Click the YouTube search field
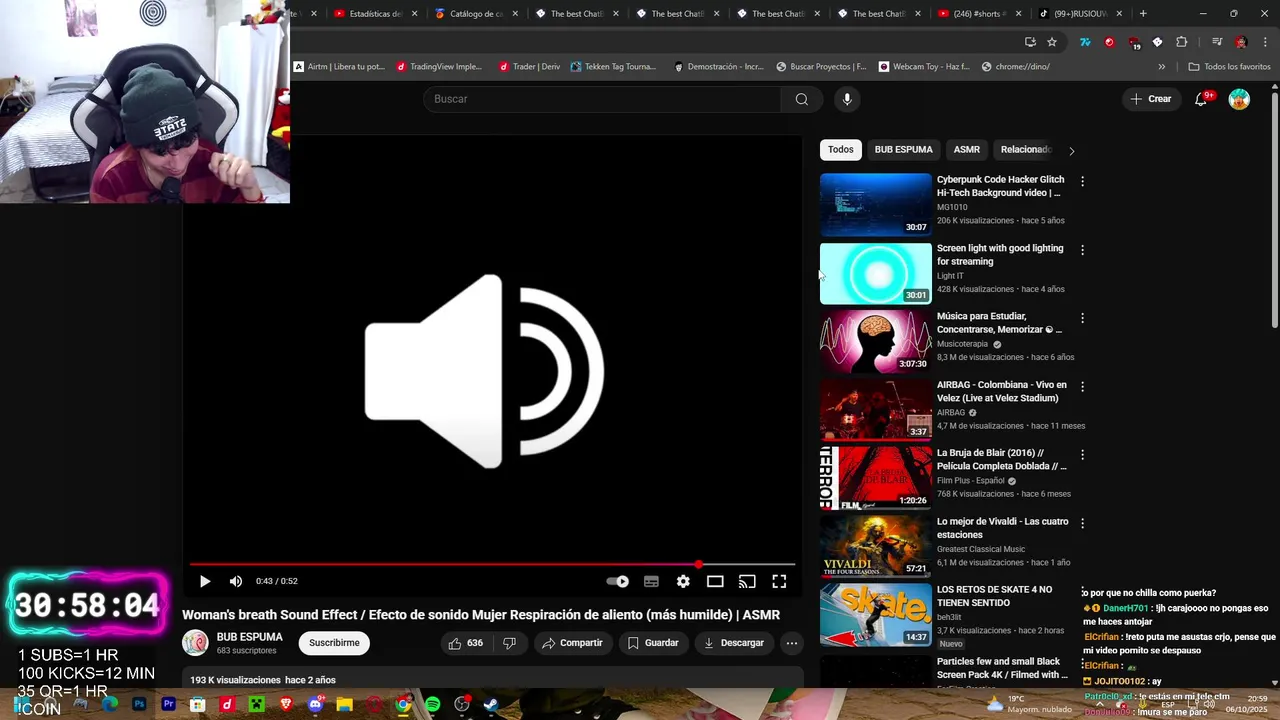 click(602, 99)
